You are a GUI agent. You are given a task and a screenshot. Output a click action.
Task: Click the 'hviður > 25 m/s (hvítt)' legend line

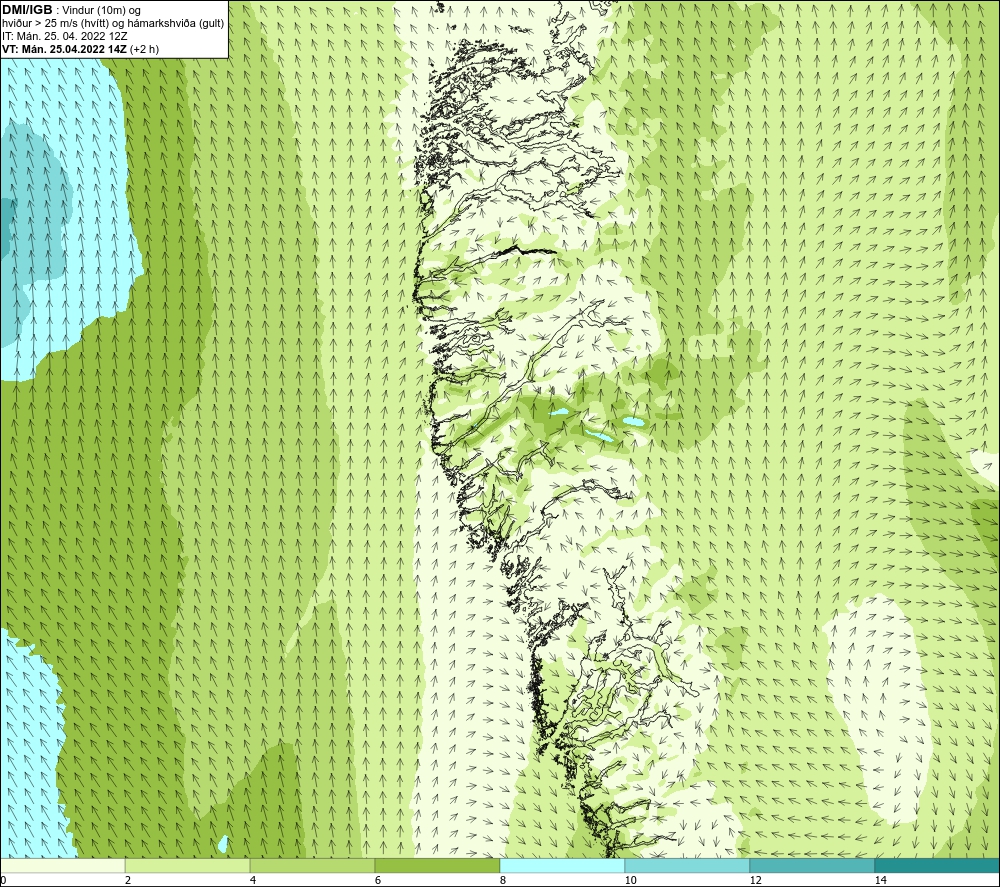pos(113,24)
